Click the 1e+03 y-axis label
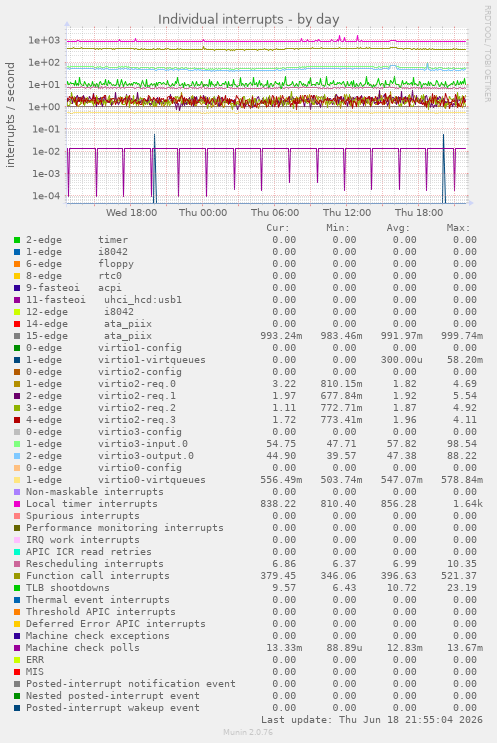This screenshot has width=497, height=743. point(45,40)
